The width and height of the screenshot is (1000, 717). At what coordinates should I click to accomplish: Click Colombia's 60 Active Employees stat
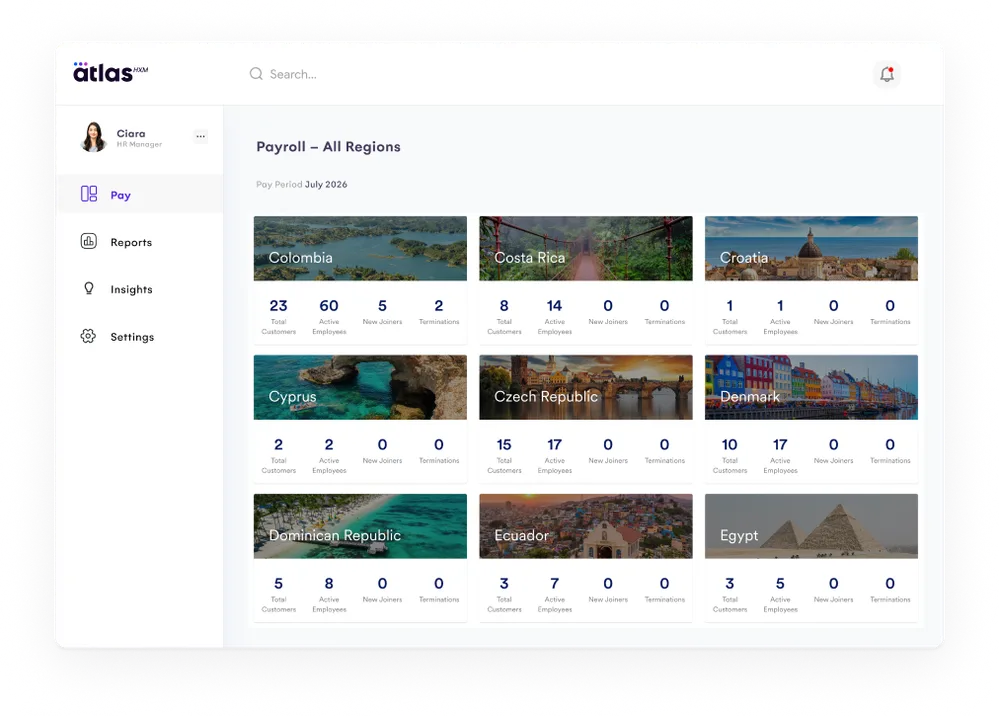point(329,316)
